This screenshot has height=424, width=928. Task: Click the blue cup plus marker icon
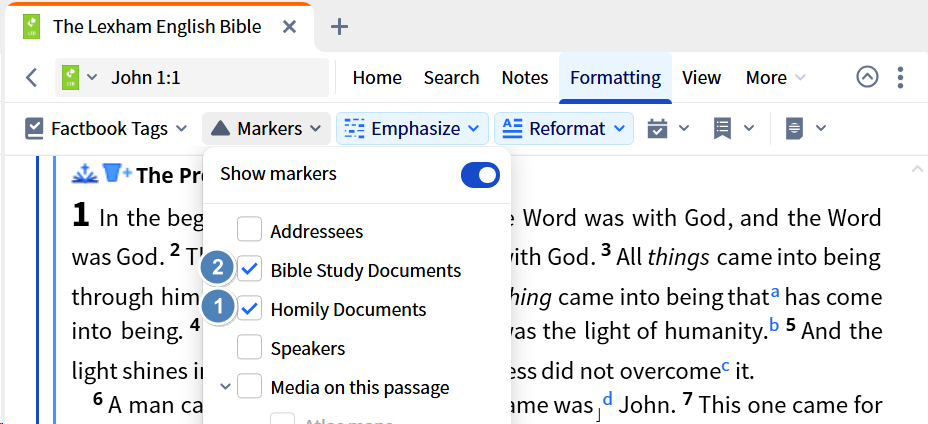click(x=117, y=173)
